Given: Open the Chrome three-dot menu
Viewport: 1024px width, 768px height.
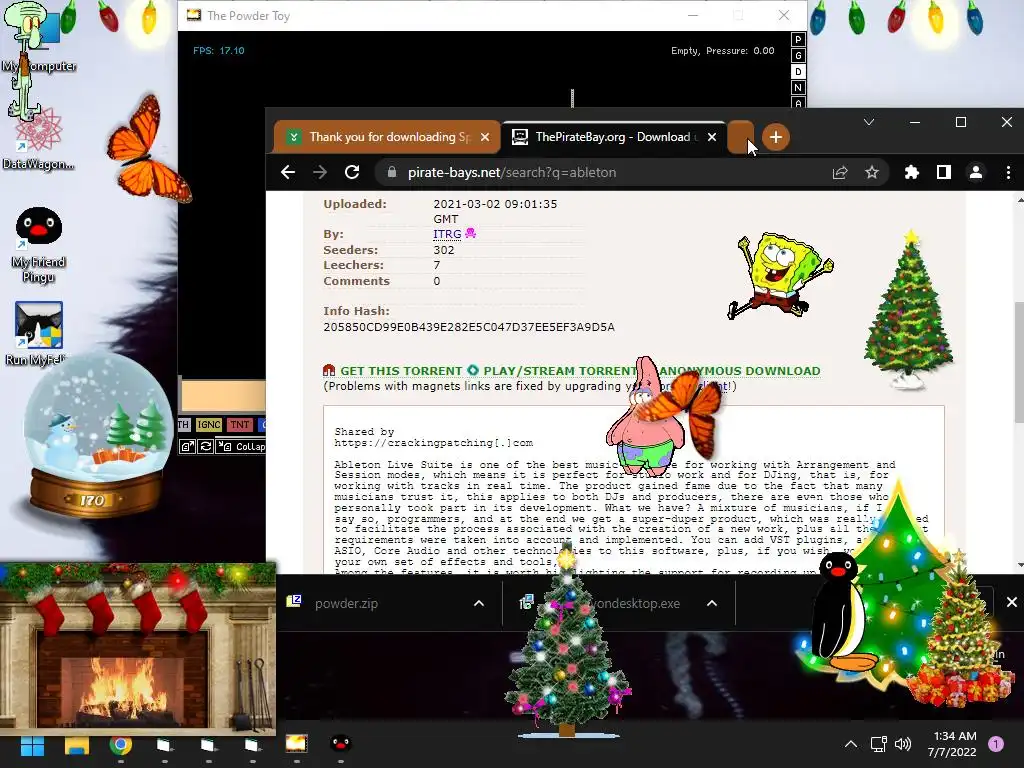Looking at the screenshot, I should (x=1008, y=172).
